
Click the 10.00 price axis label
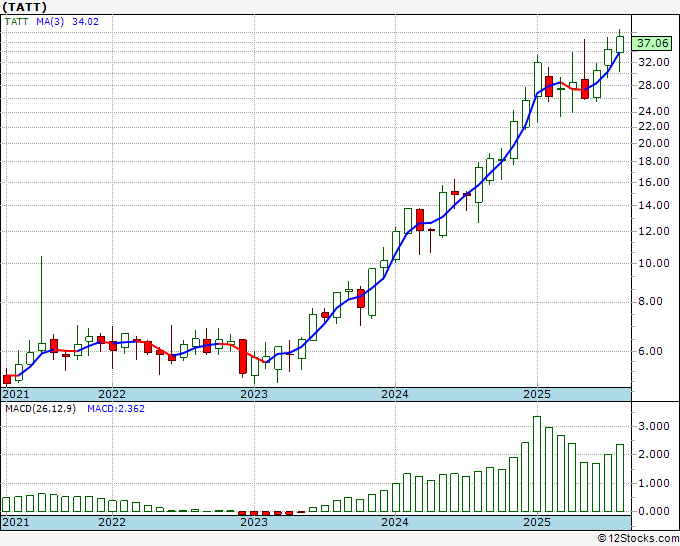(654, 263)
